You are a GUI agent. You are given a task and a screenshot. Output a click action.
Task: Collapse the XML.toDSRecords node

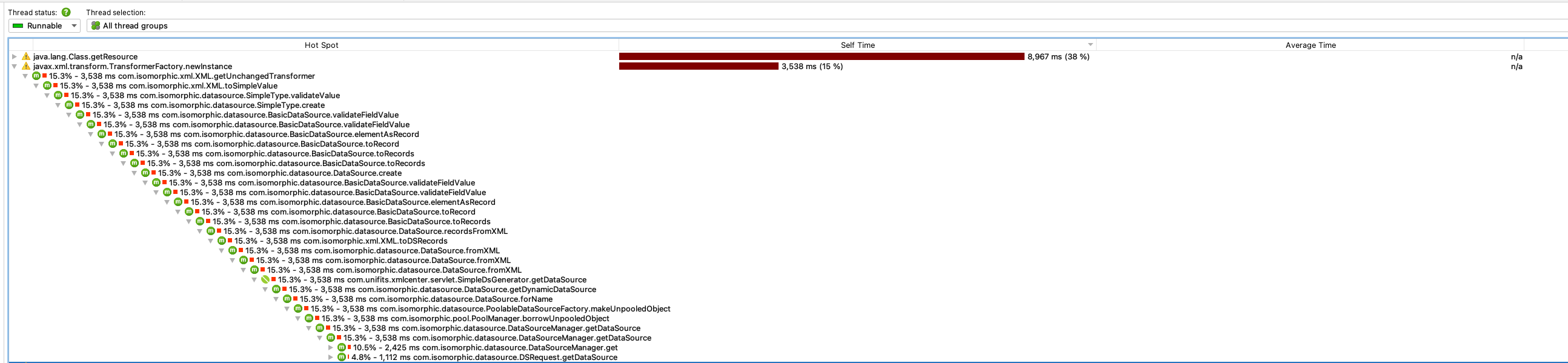tap(211, 241)
